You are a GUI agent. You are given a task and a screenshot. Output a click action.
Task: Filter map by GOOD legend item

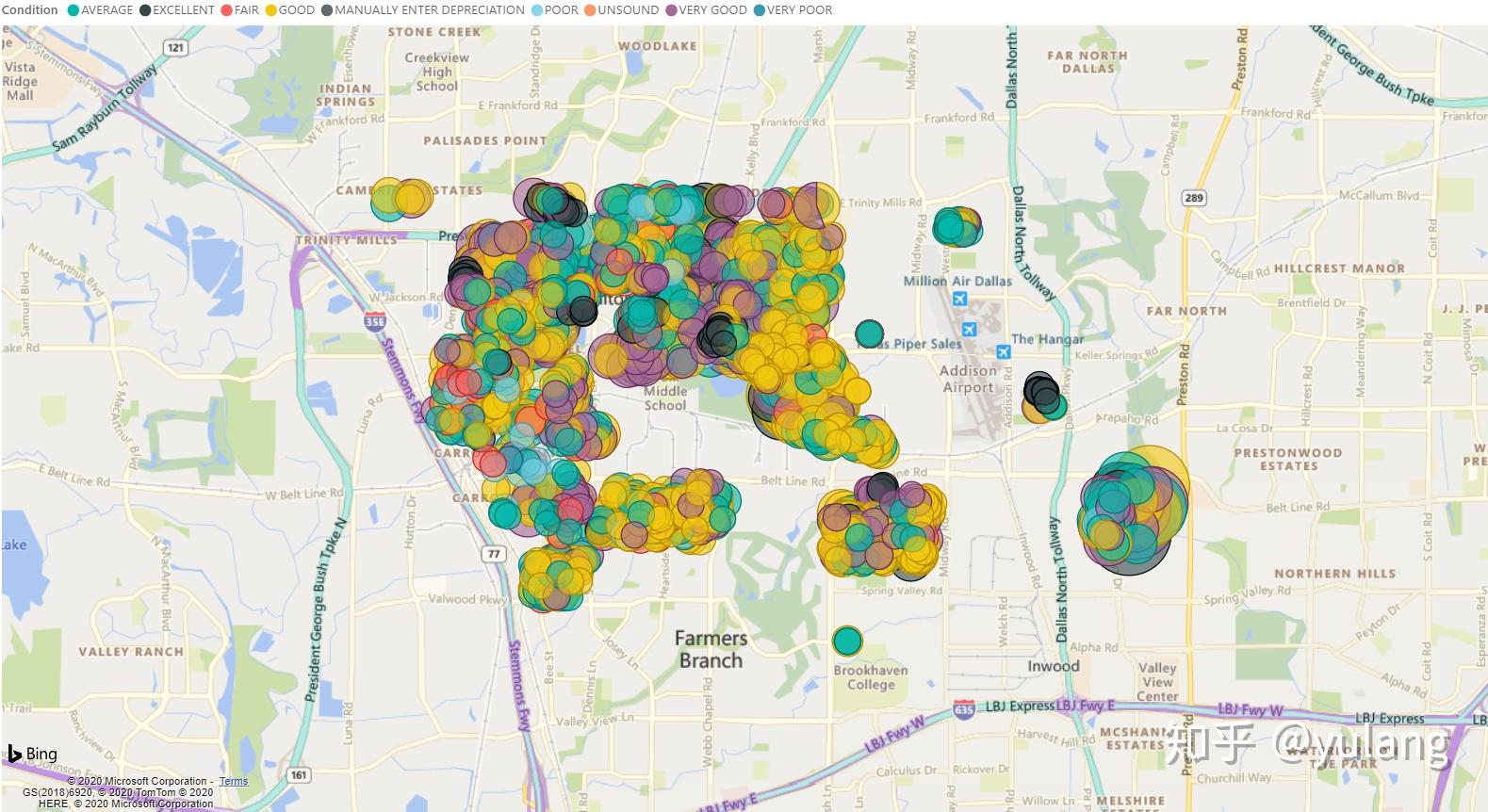point(289,9)
